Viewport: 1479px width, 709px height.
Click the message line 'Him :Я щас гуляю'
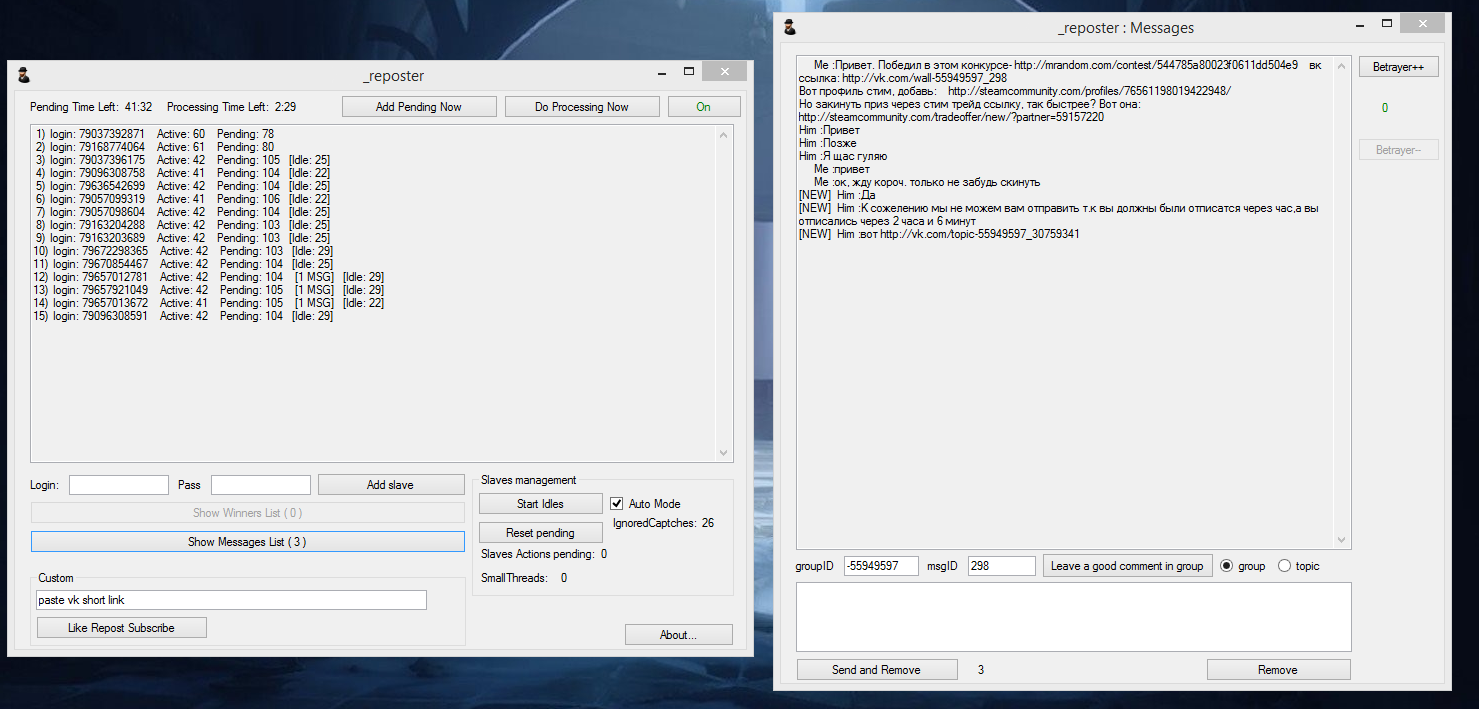pyautogui.click(x=843, y=156)
